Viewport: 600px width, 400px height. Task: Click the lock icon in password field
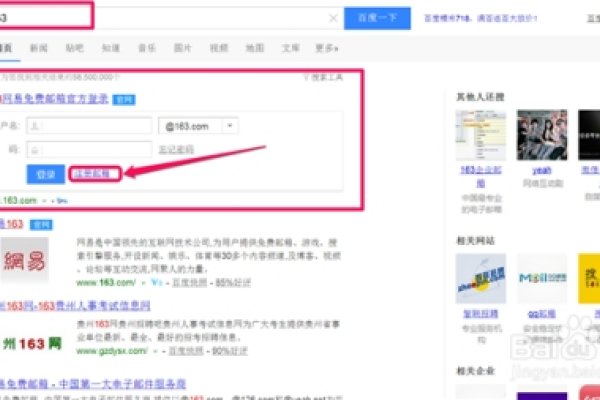(34, 150)
